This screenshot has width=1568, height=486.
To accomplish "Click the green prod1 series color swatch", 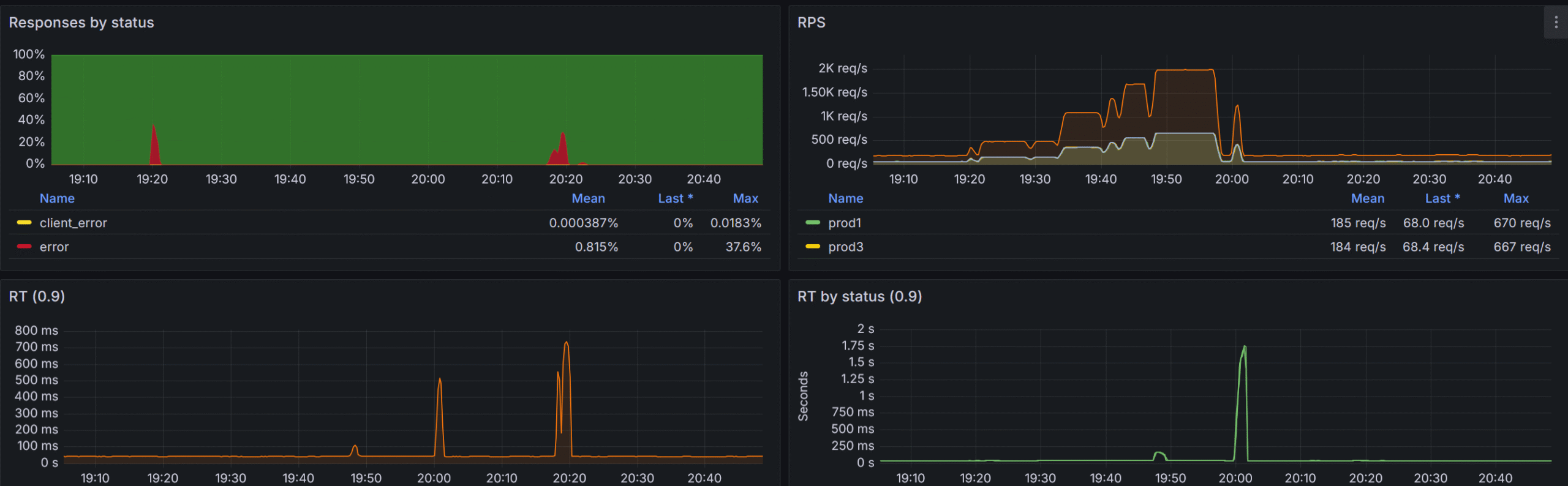I will pos(812,223).
